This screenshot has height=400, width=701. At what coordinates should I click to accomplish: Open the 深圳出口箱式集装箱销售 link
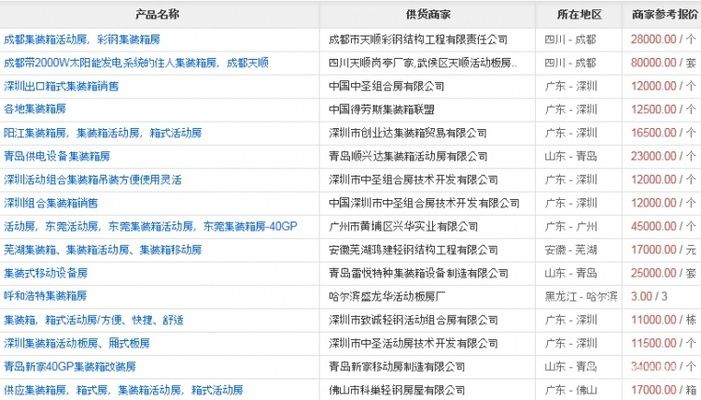click(x=61, y=86)
